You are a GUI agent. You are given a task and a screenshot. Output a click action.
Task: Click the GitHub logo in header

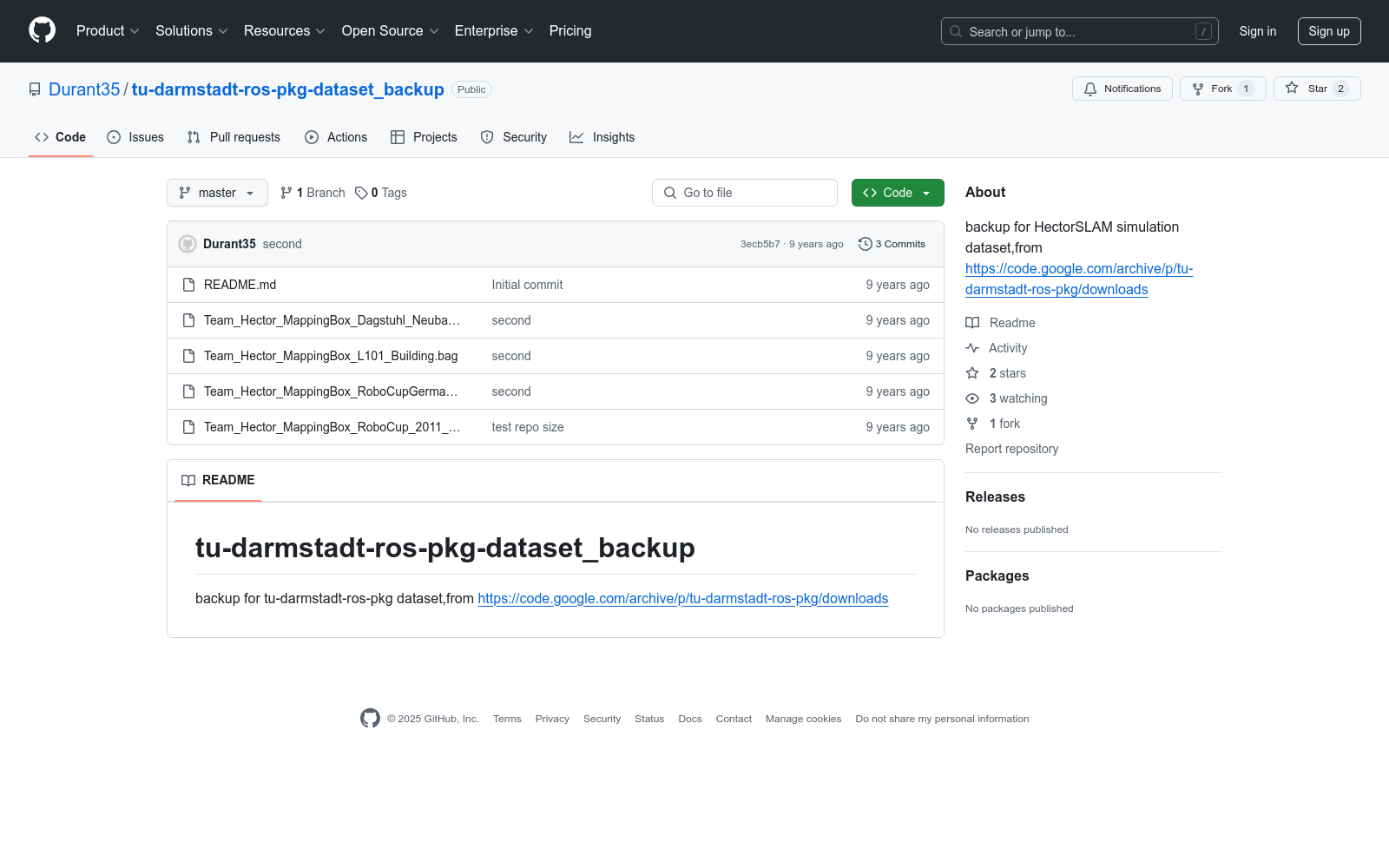pyautogui.click(x=42, y=30)
